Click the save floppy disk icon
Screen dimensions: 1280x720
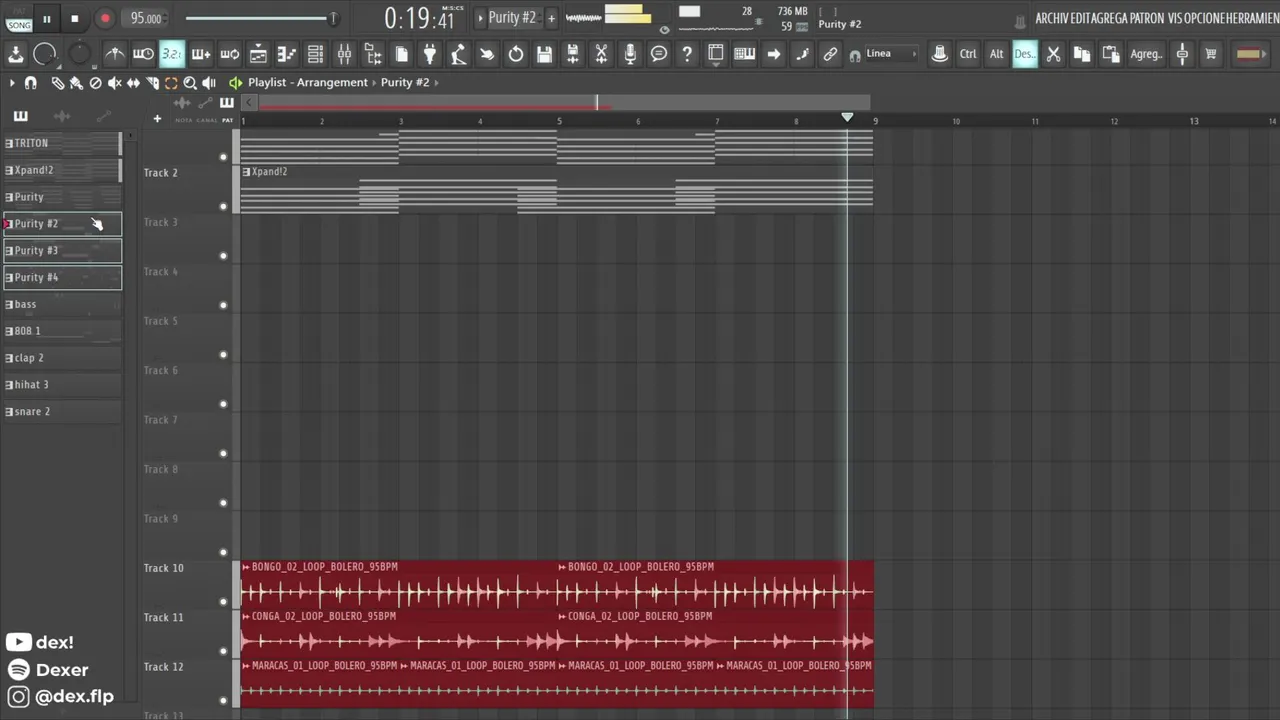[544, 54]
